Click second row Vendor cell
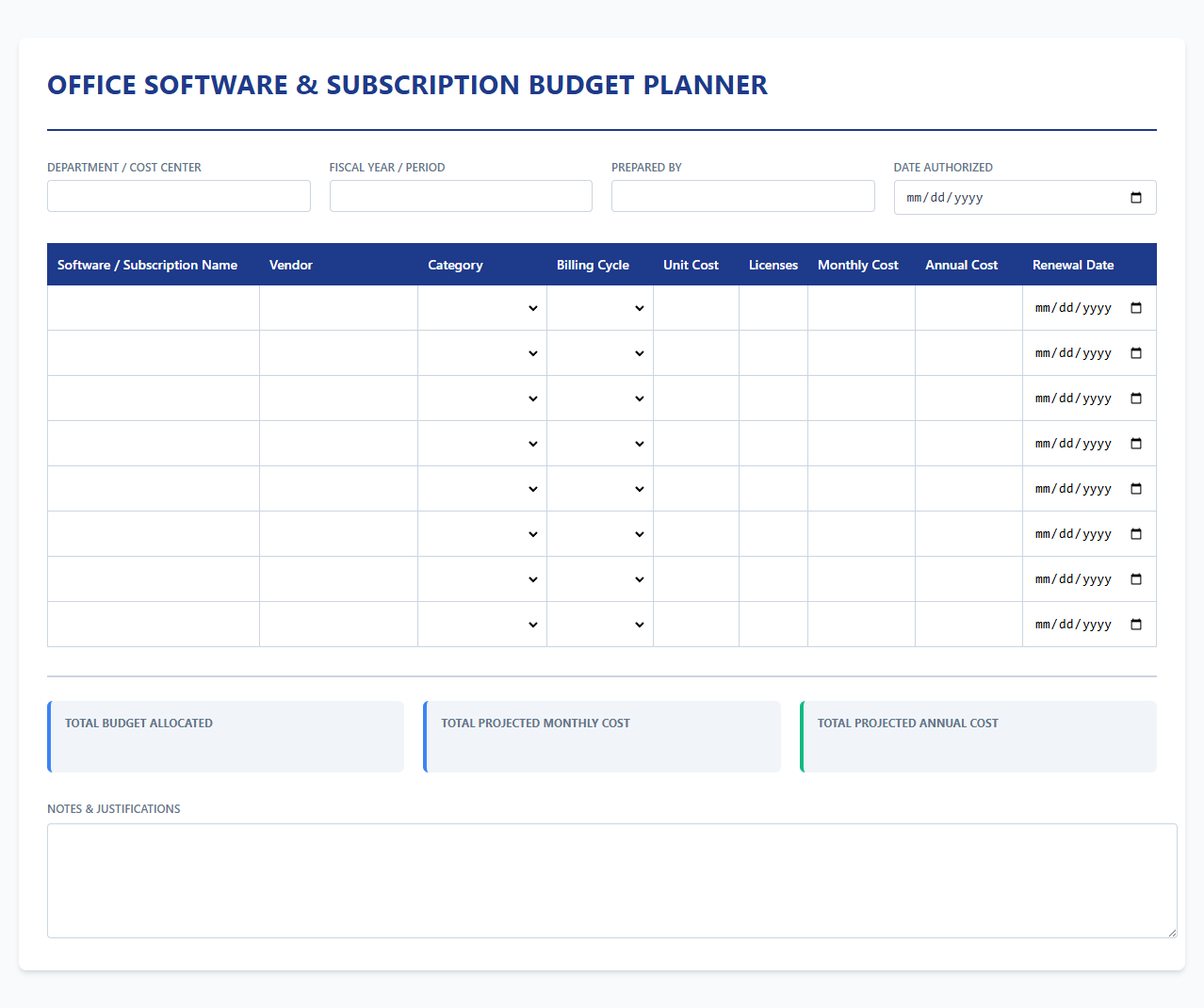 click(x=339, y=353)
